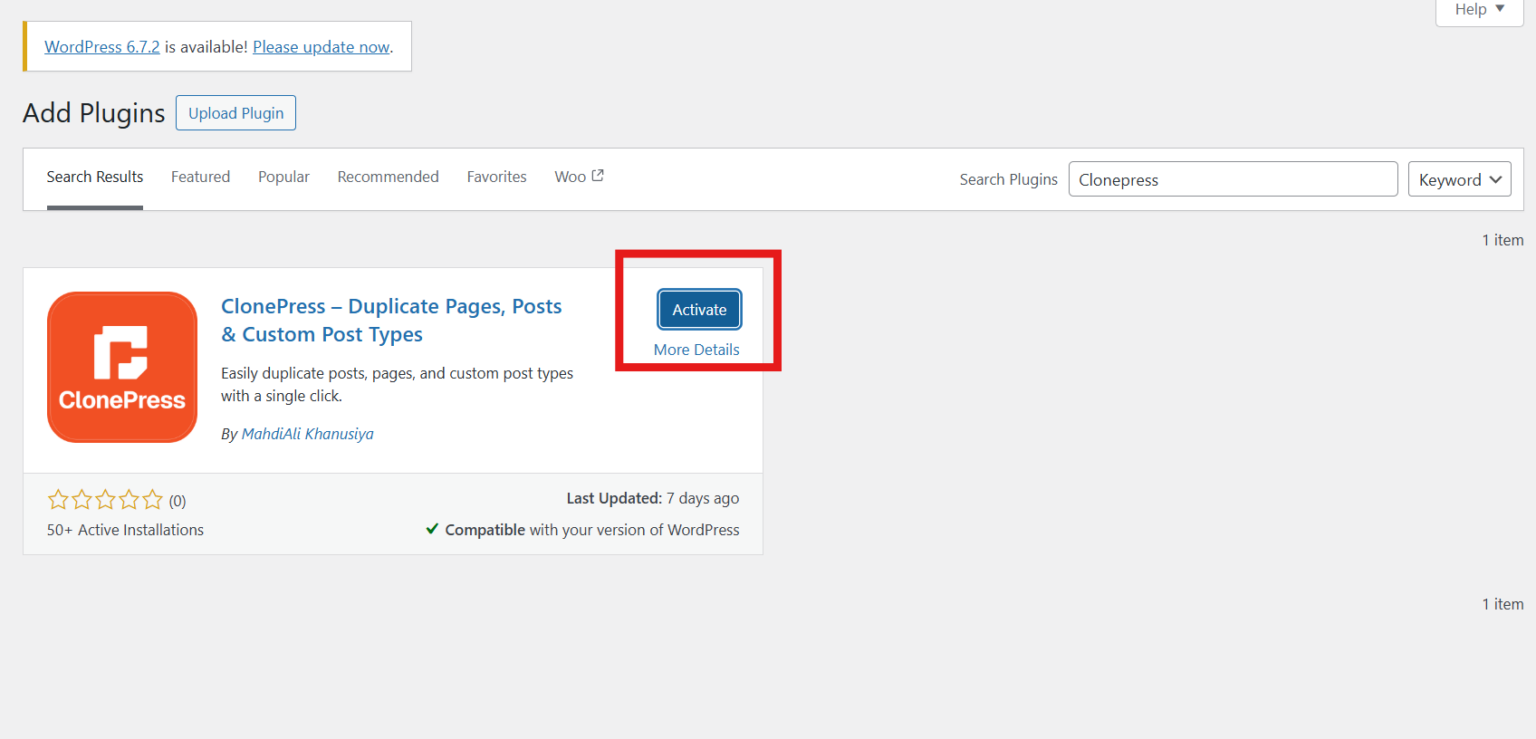1536x739 pixels.
Task: Expand the Help panel chevron
Action: point(1499,9)
